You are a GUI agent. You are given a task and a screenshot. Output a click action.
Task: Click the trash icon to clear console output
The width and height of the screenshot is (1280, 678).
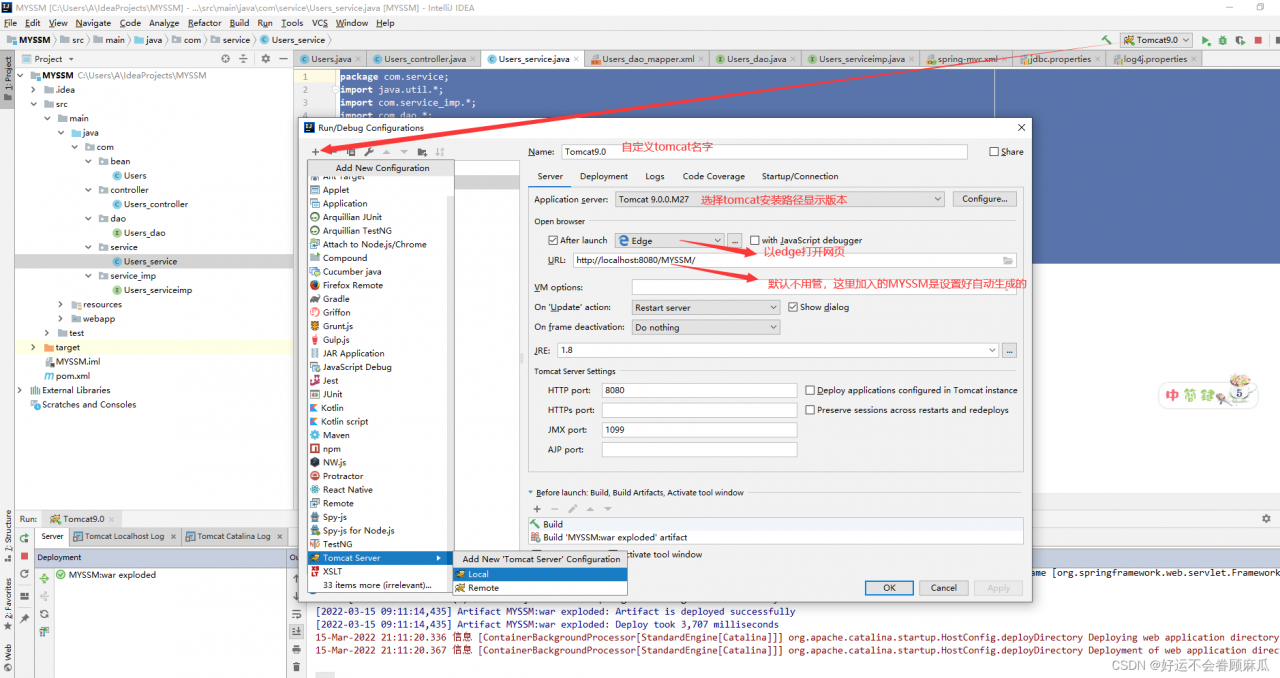pos(296,667)
